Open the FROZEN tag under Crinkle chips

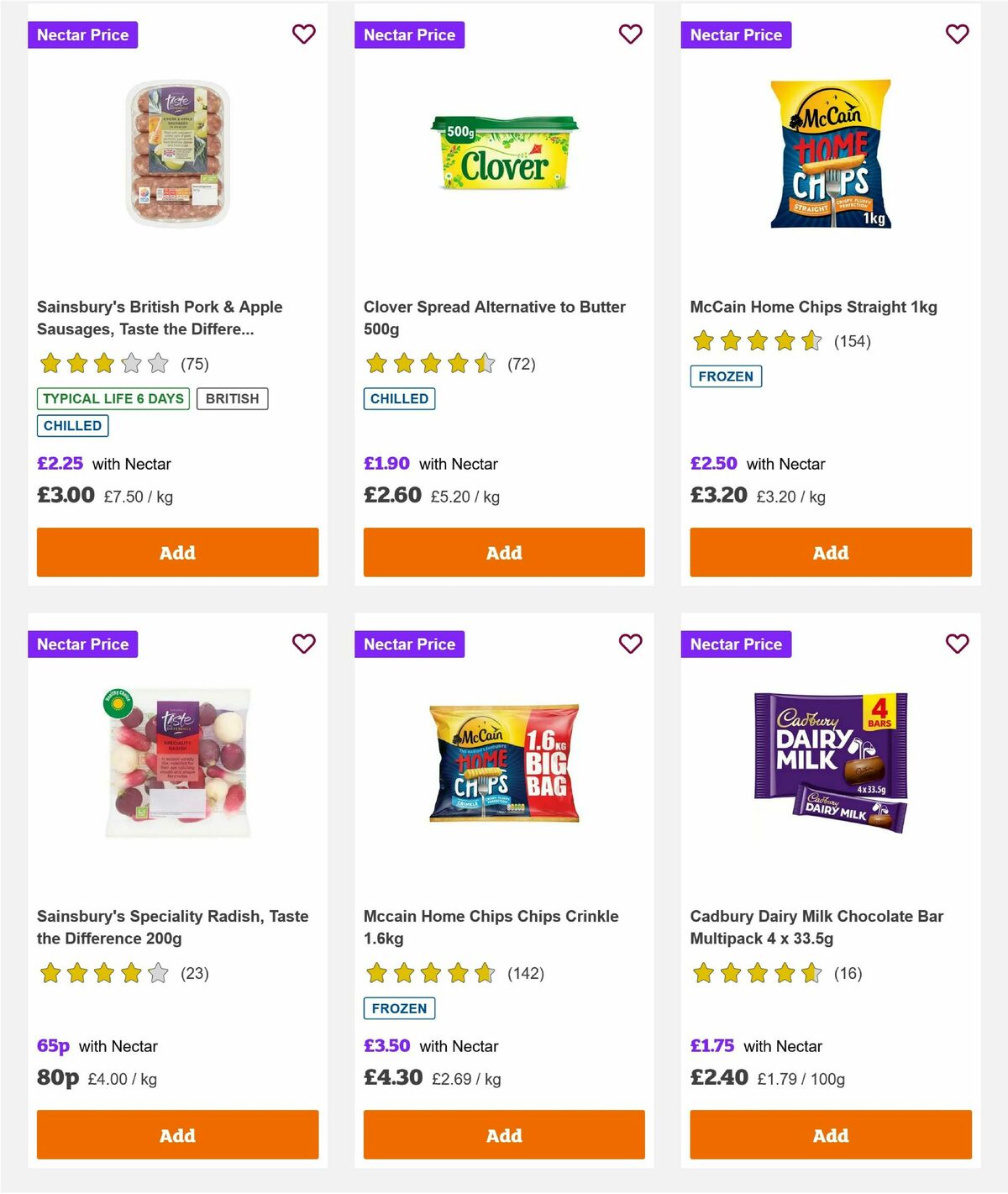(x=399, y=1007)
